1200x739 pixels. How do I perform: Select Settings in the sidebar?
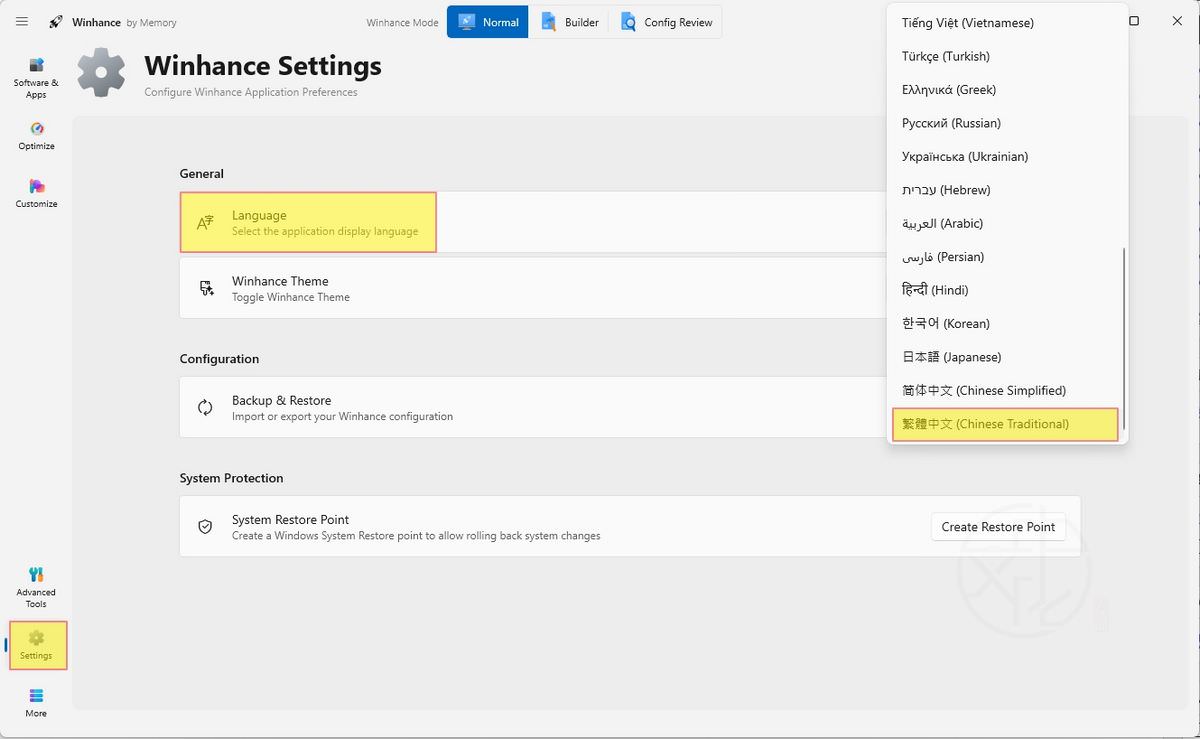36,645
